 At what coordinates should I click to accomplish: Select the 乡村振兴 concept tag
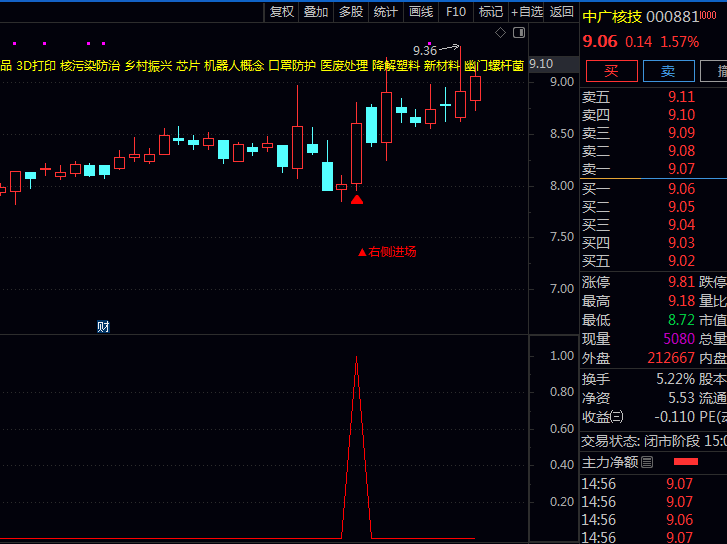(148, 66)
